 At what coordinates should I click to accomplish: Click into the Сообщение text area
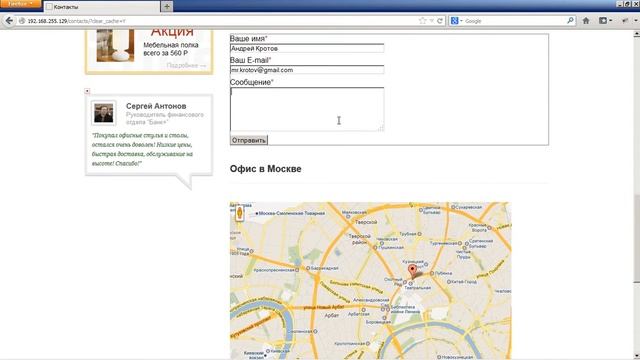tap(307, 109)
